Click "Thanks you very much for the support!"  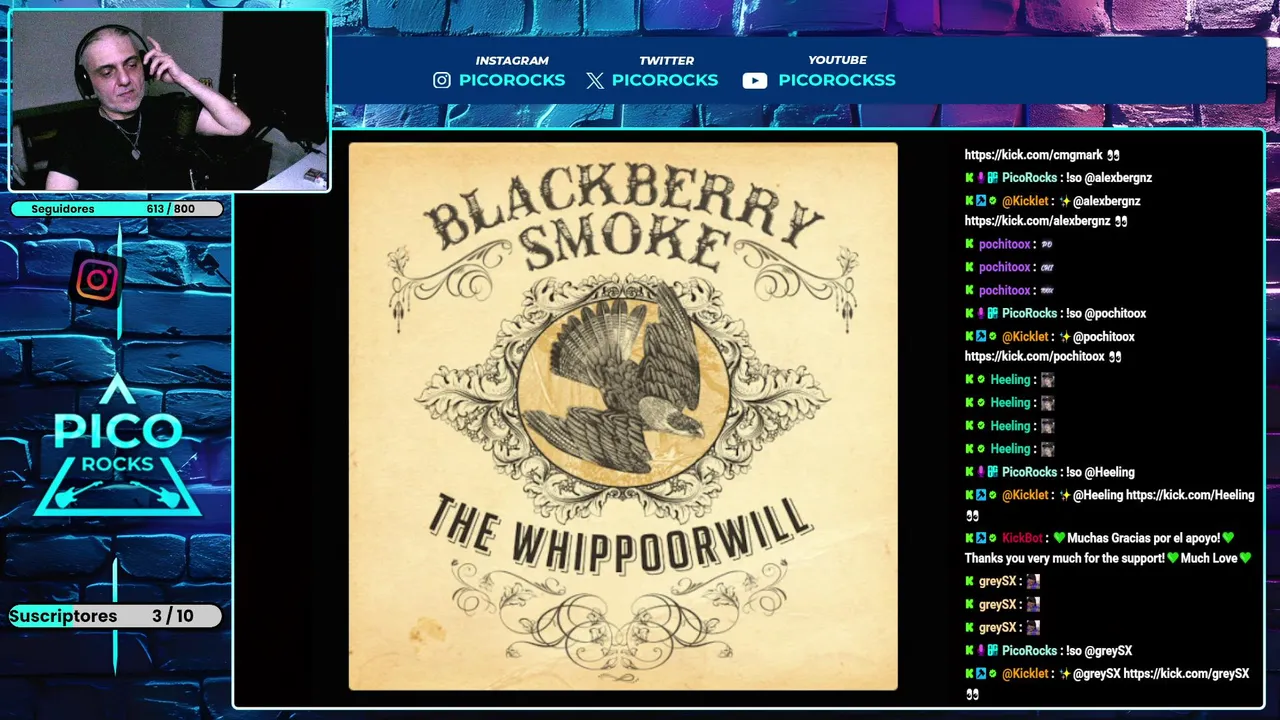click(1064, 558)
